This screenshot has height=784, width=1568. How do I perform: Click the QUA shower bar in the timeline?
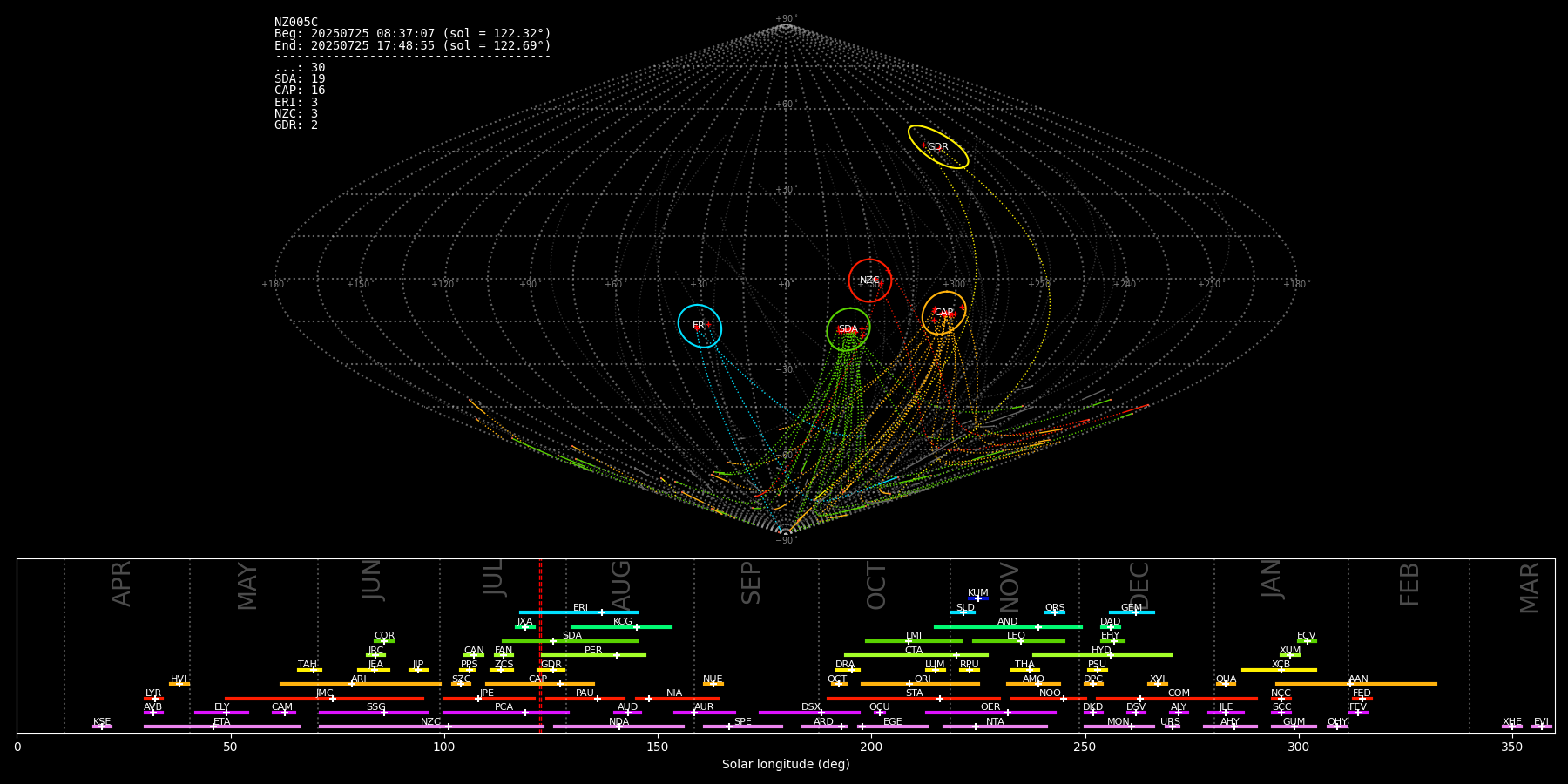pyautogui.click(x=1226, y=684)
